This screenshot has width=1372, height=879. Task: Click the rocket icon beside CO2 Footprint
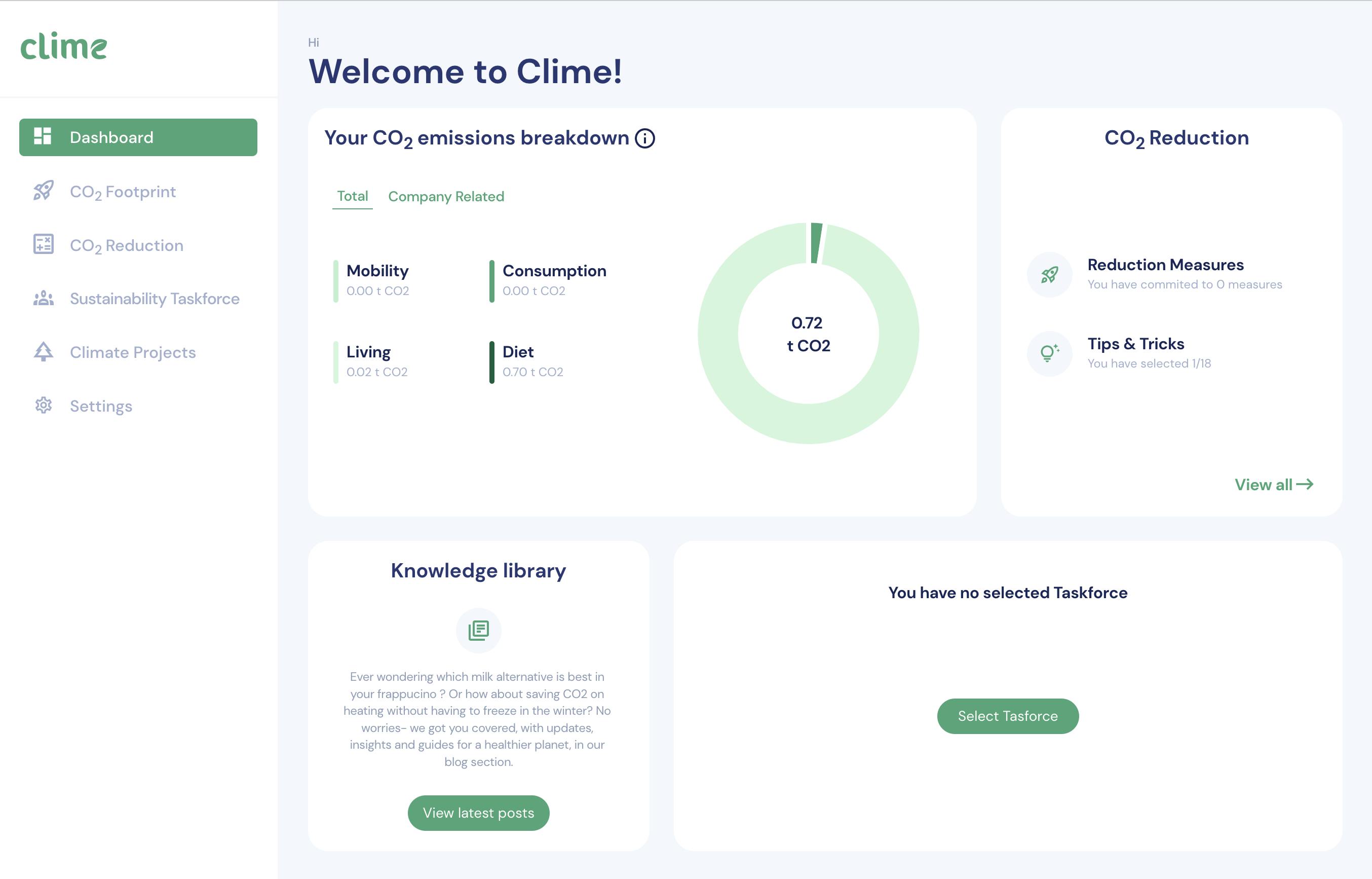point(44,190)
